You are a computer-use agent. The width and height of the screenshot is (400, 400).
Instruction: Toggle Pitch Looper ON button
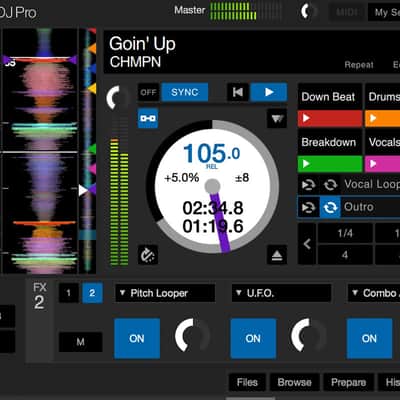(x=137, y=338)
